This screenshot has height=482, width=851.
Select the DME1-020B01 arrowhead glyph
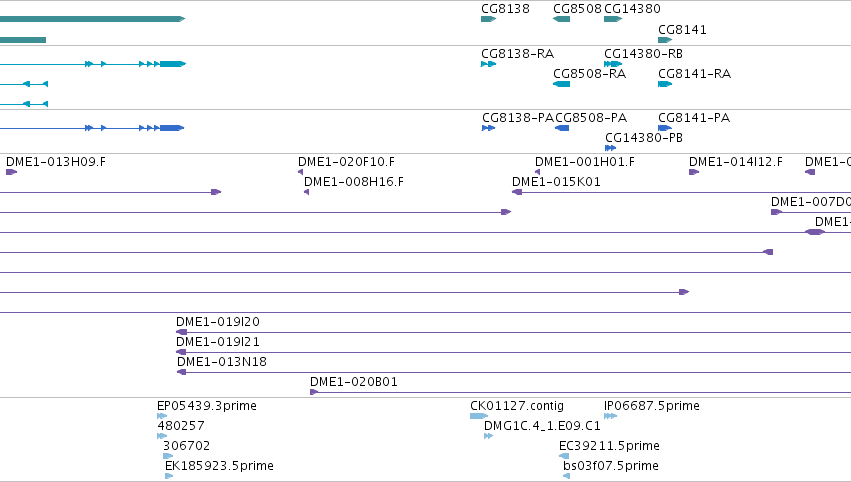[314, 392]
